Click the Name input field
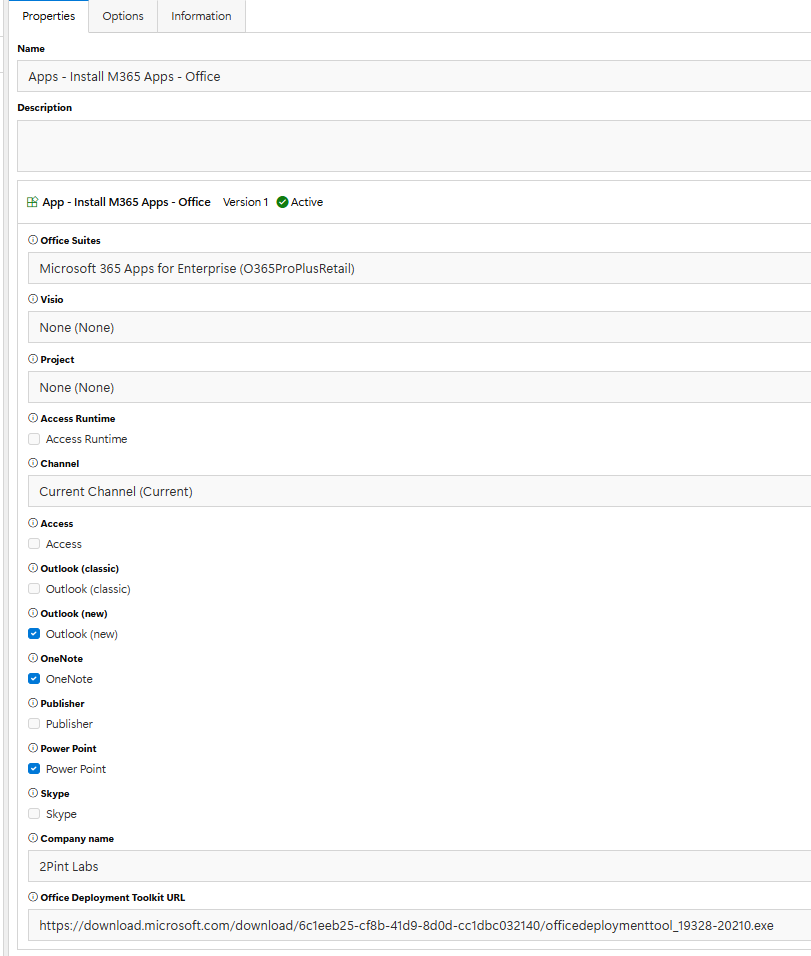The height and width of the screenshot is (956, 811). tap(414, 76)
